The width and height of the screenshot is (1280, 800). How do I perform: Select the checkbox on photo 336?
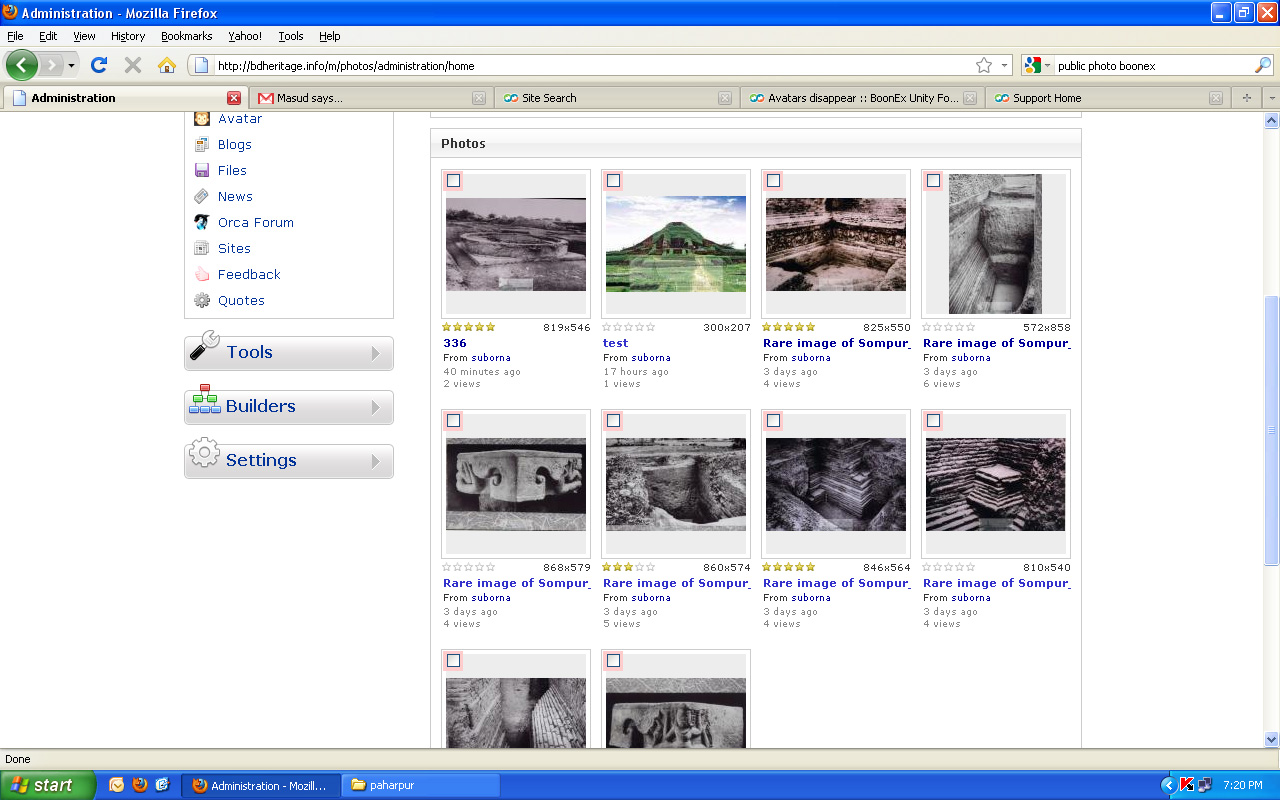453,181
